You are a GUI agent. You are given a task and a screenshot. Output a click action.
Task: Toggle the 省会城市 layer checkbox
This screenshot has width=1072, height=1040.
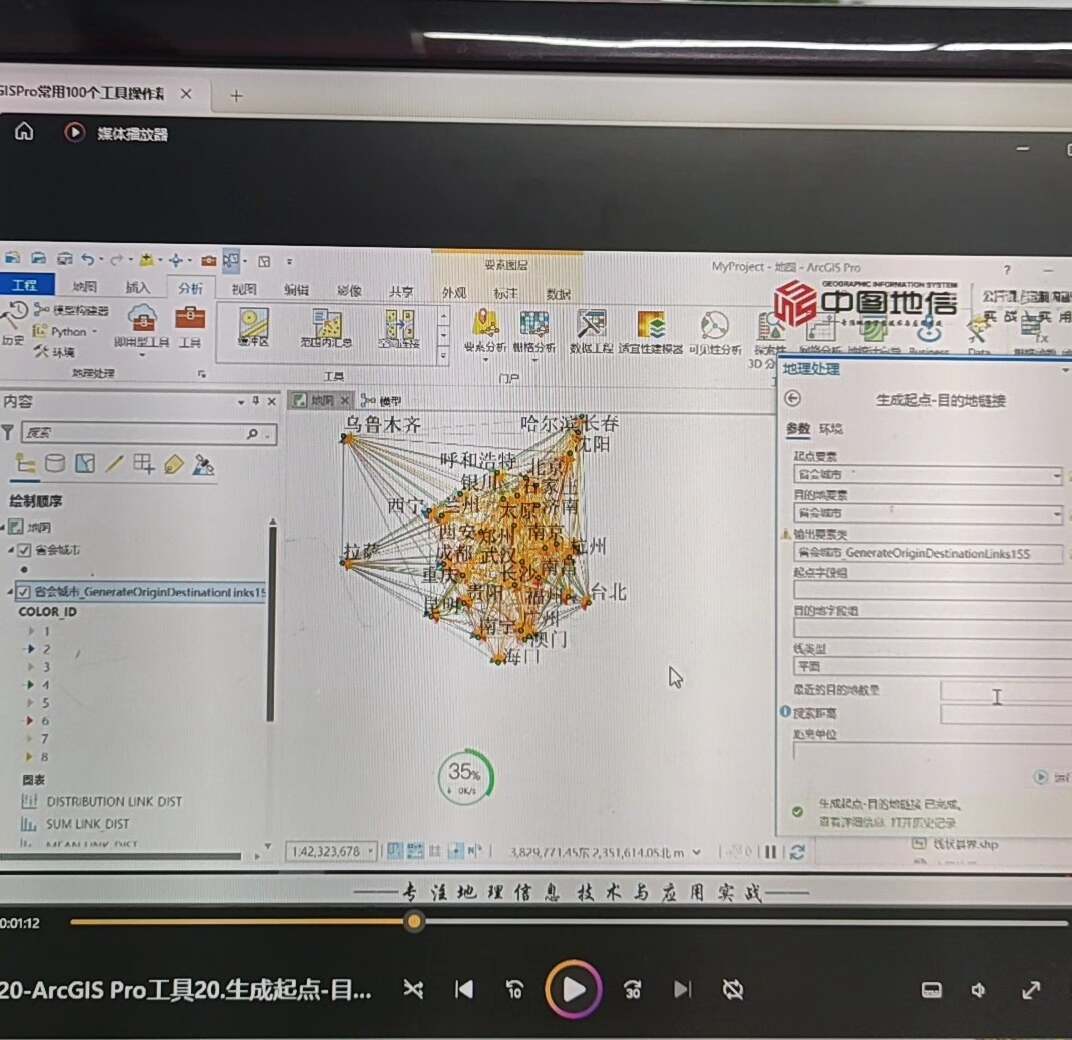pos(25,550)
